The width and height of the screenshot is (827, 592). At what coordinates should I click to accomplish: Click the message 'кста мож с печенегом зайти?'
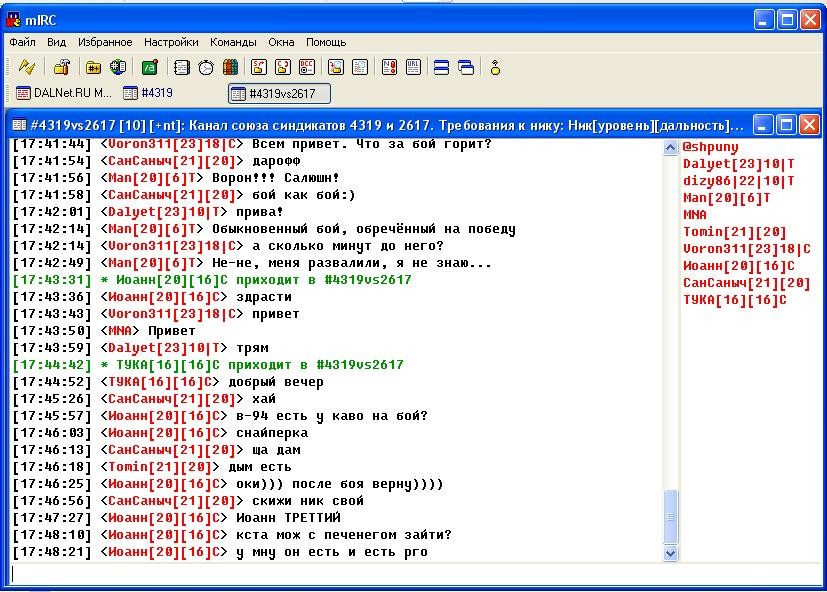343,534
